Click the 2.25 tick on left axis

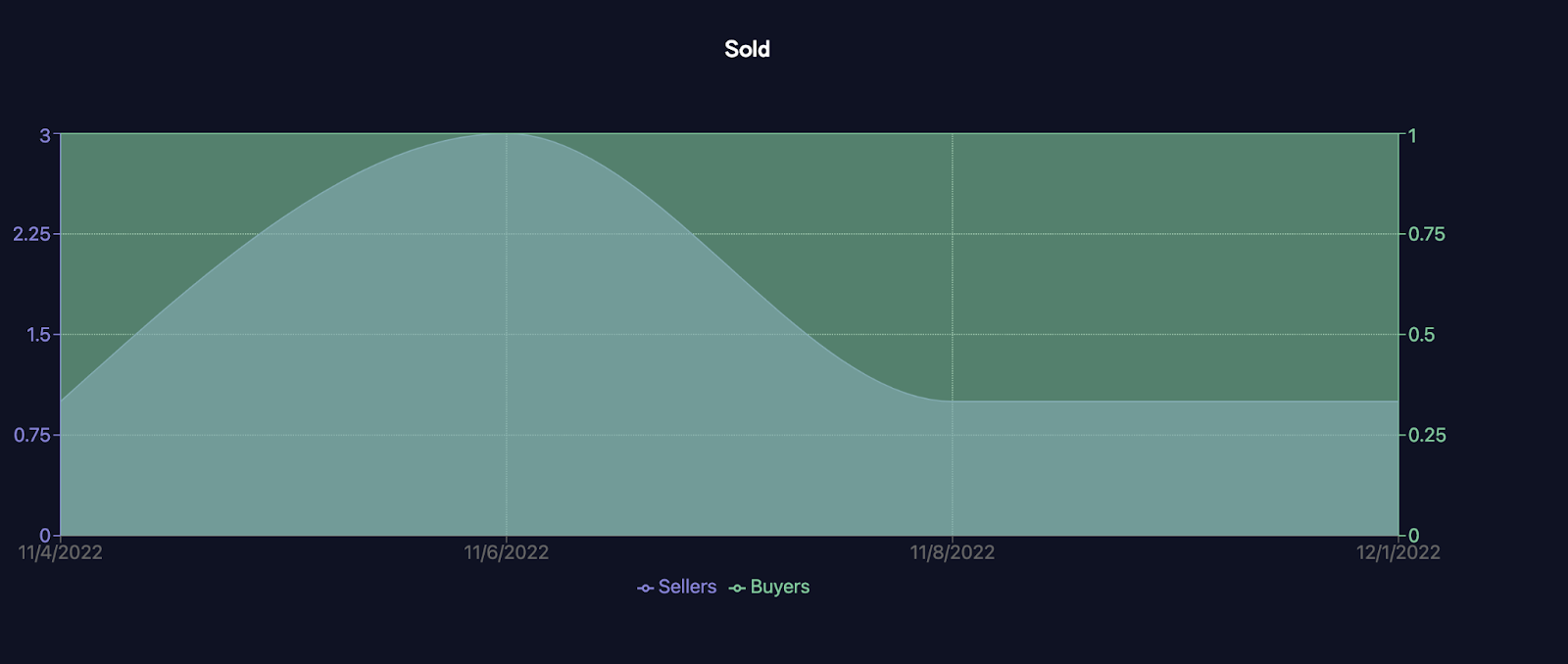coord(31,234)
